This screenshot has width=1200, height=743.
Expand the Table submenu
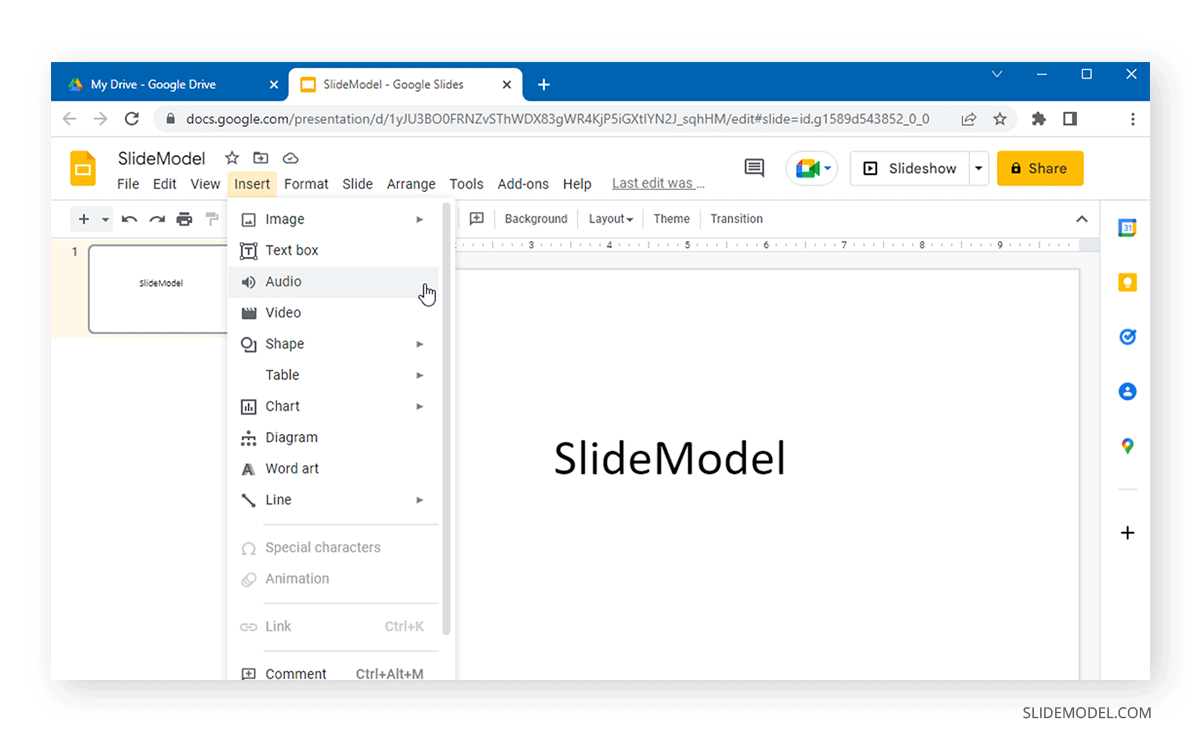tap(334, 375)
